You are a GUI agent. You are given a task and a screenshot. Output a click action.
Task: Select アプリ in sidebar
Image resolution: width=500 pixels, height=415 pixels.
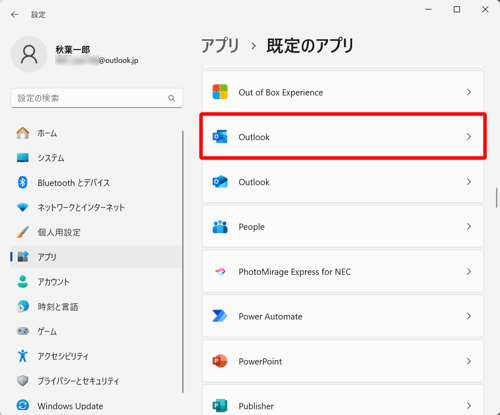(96, 257)
